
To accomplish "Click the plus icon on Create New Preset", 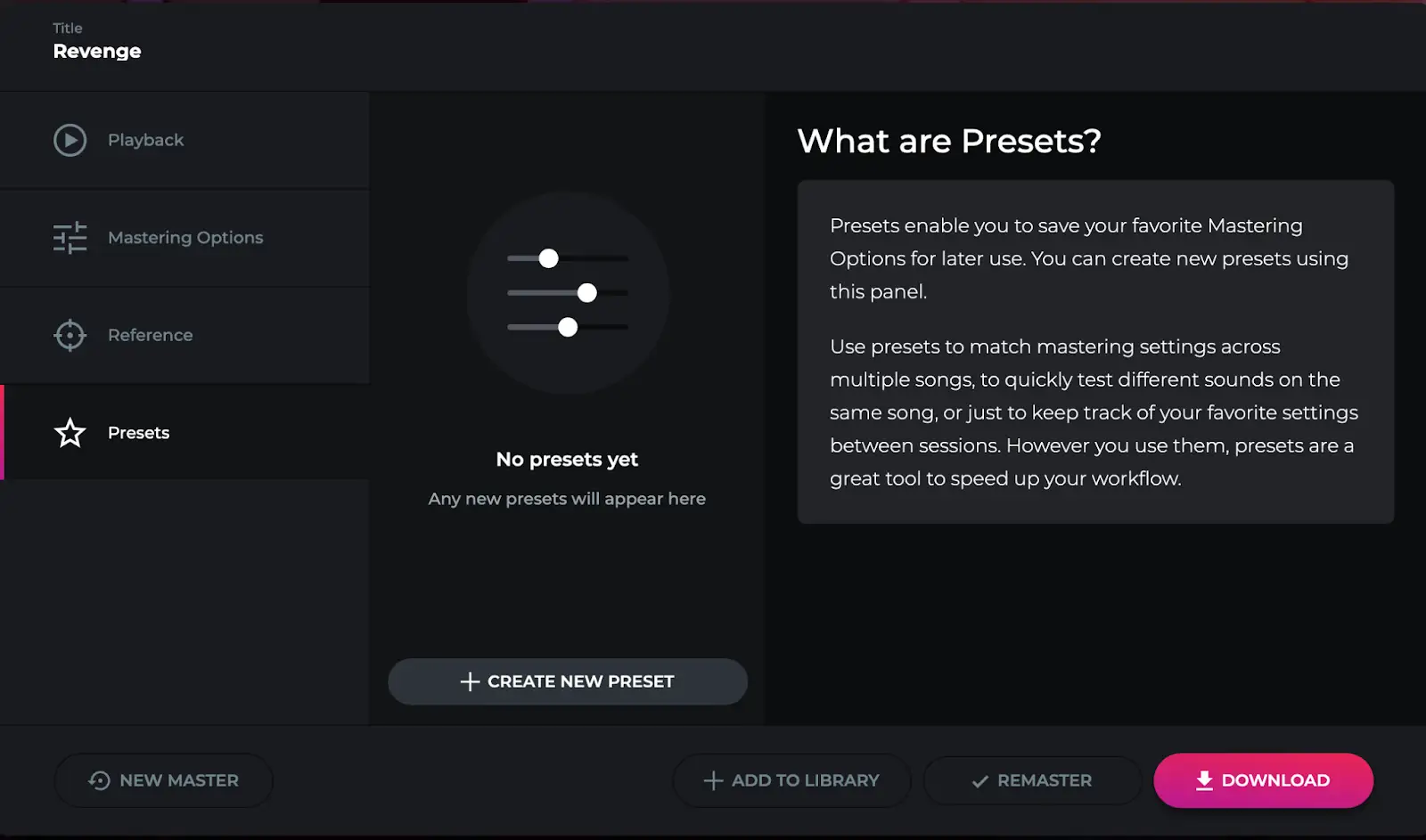I will click(x=470, y=681).
